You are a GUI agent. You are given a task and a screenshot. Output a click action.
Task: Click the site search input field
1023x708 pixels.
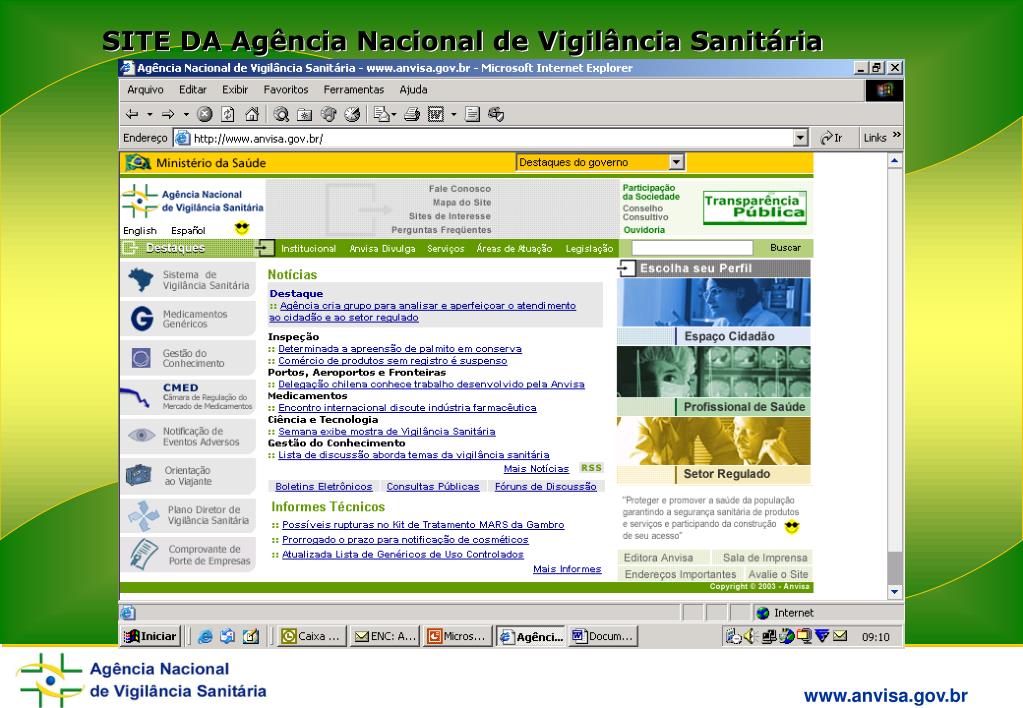coord(692,248)
